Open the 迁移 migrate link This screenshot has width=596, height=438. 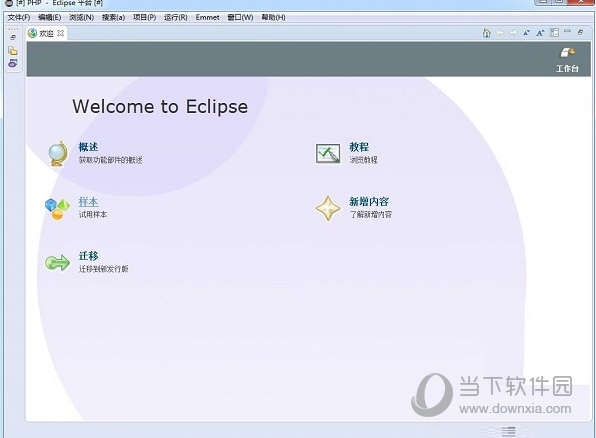88,256
